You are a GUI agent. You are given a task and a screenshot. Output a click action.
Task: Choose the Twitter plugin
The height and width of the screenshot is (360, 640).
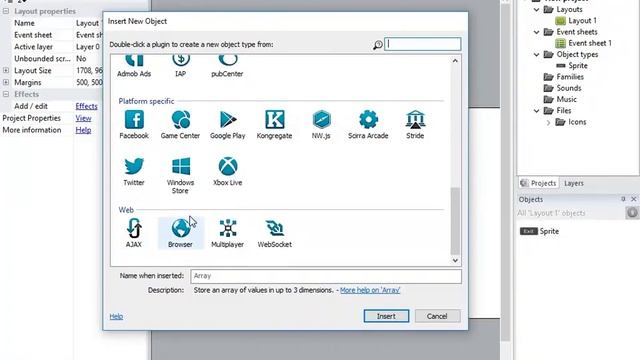pyautogui.click(x=134, y=171)
